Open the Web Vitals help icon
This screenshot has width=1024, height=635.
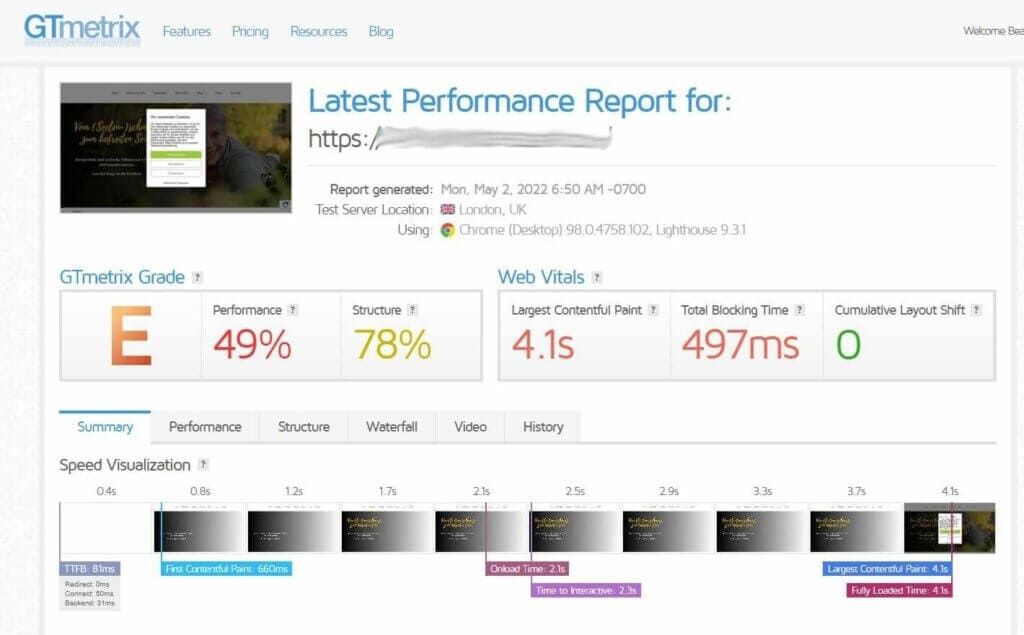click(596, 278)
